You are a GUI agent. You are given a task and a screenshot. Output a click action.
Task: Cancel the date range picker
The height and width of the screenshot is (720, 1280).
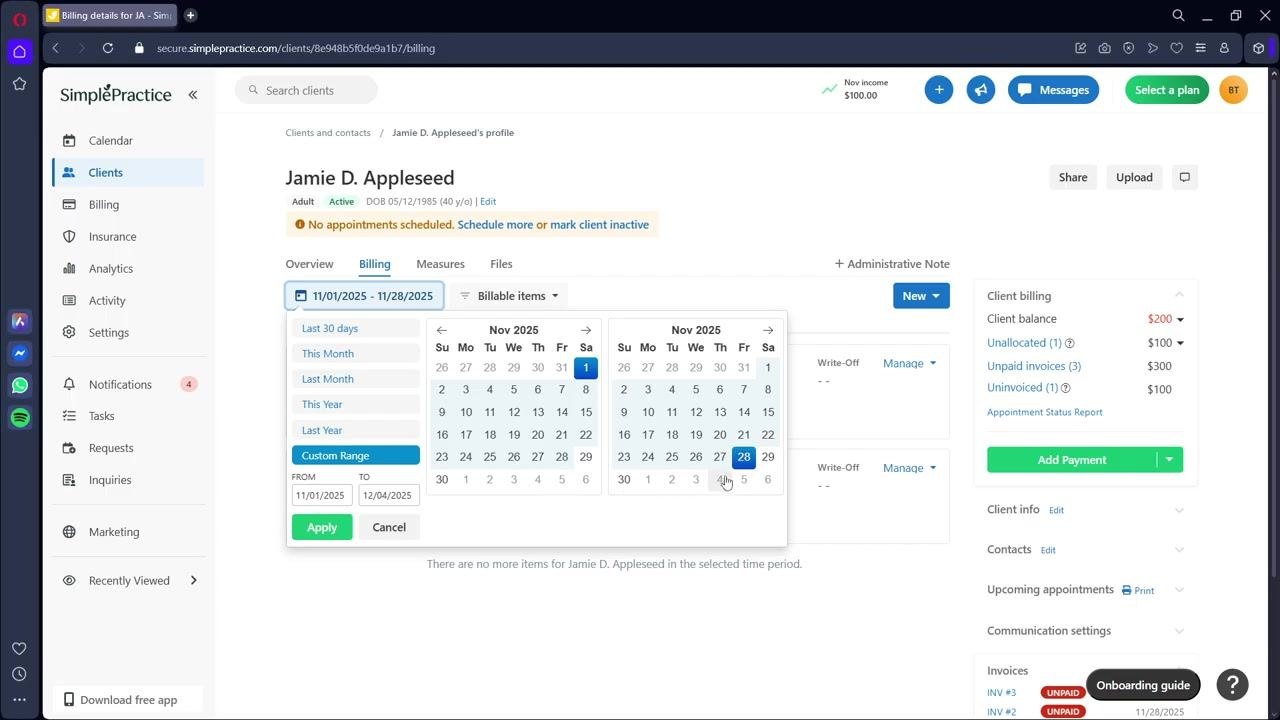[389, 527]
